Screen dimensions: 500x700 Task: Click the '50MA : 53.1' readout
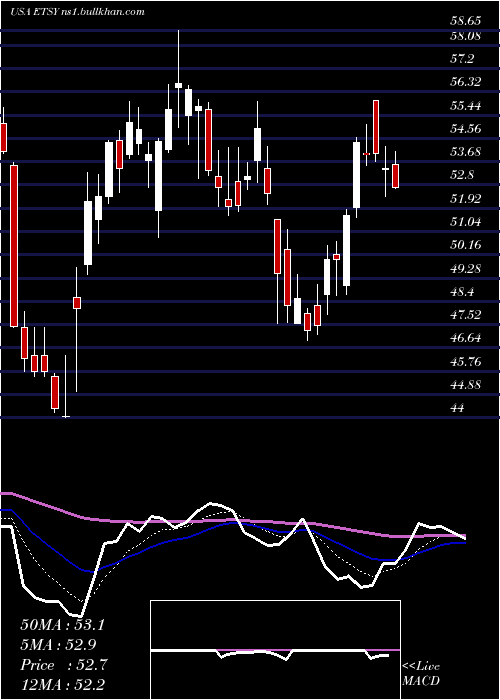pos(62,625)
